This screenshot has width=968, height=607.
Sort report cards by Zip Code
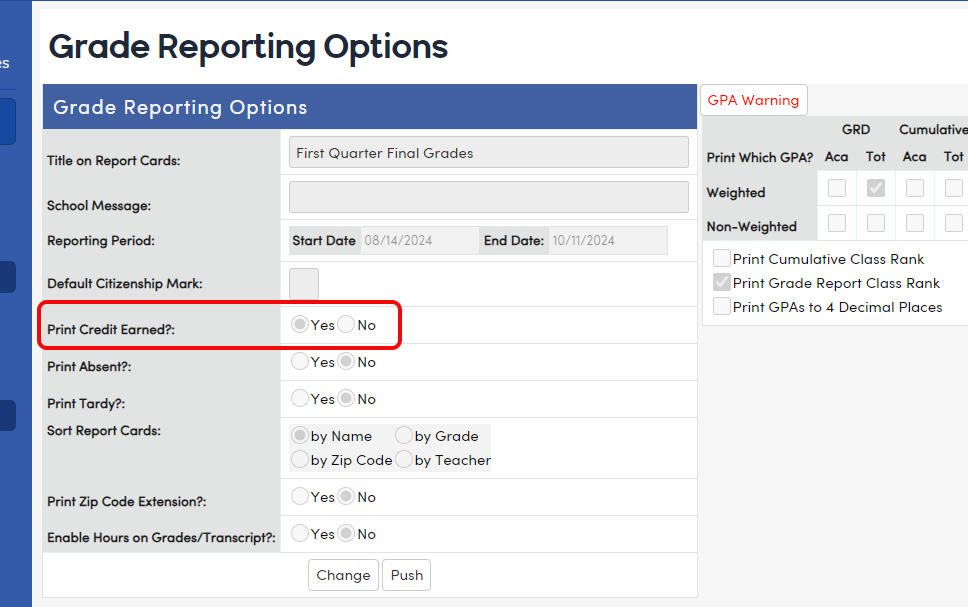coord(300,459)
